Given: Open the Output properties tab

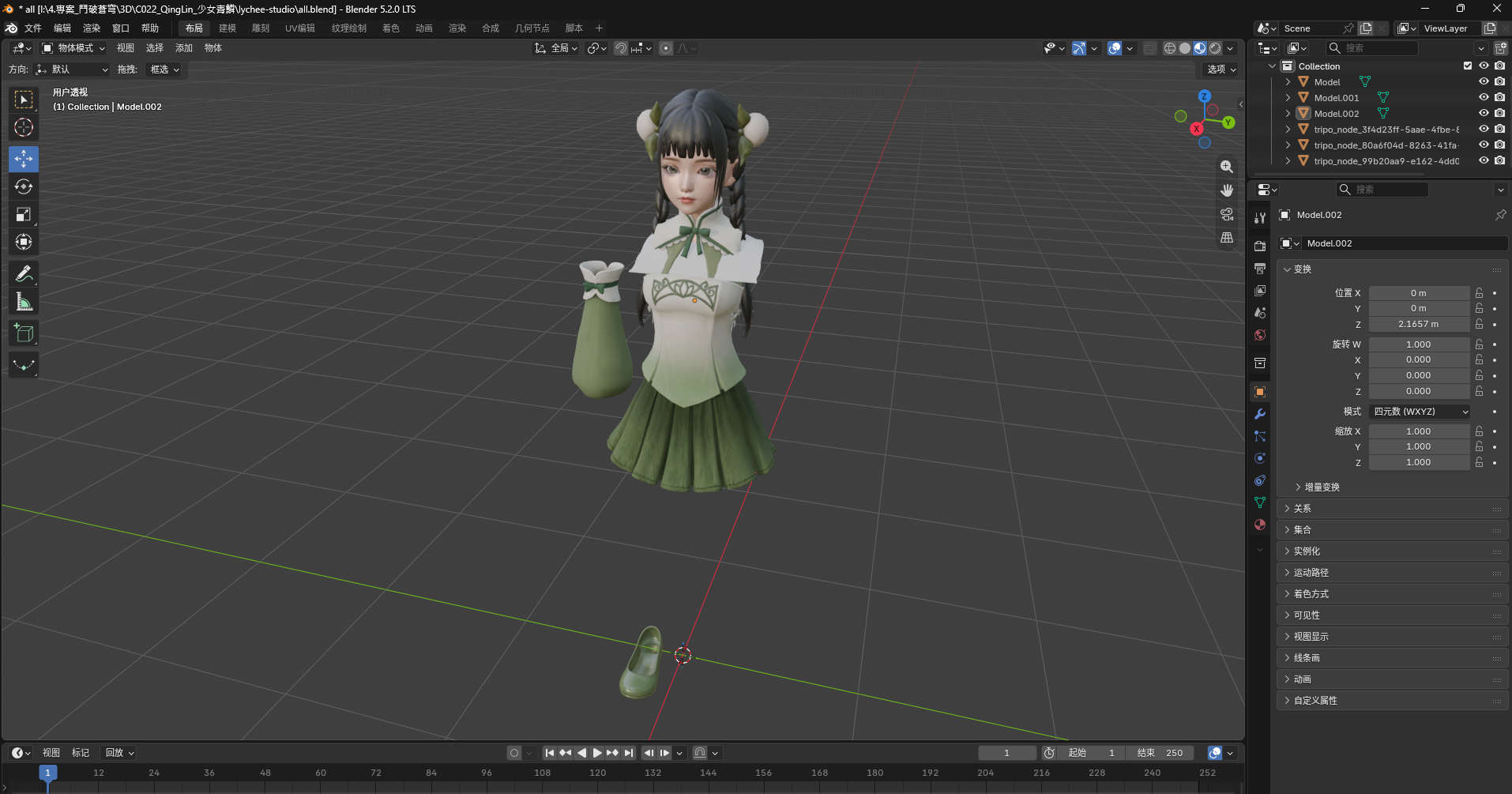Looking at the screenshot, I should 1260,269.
